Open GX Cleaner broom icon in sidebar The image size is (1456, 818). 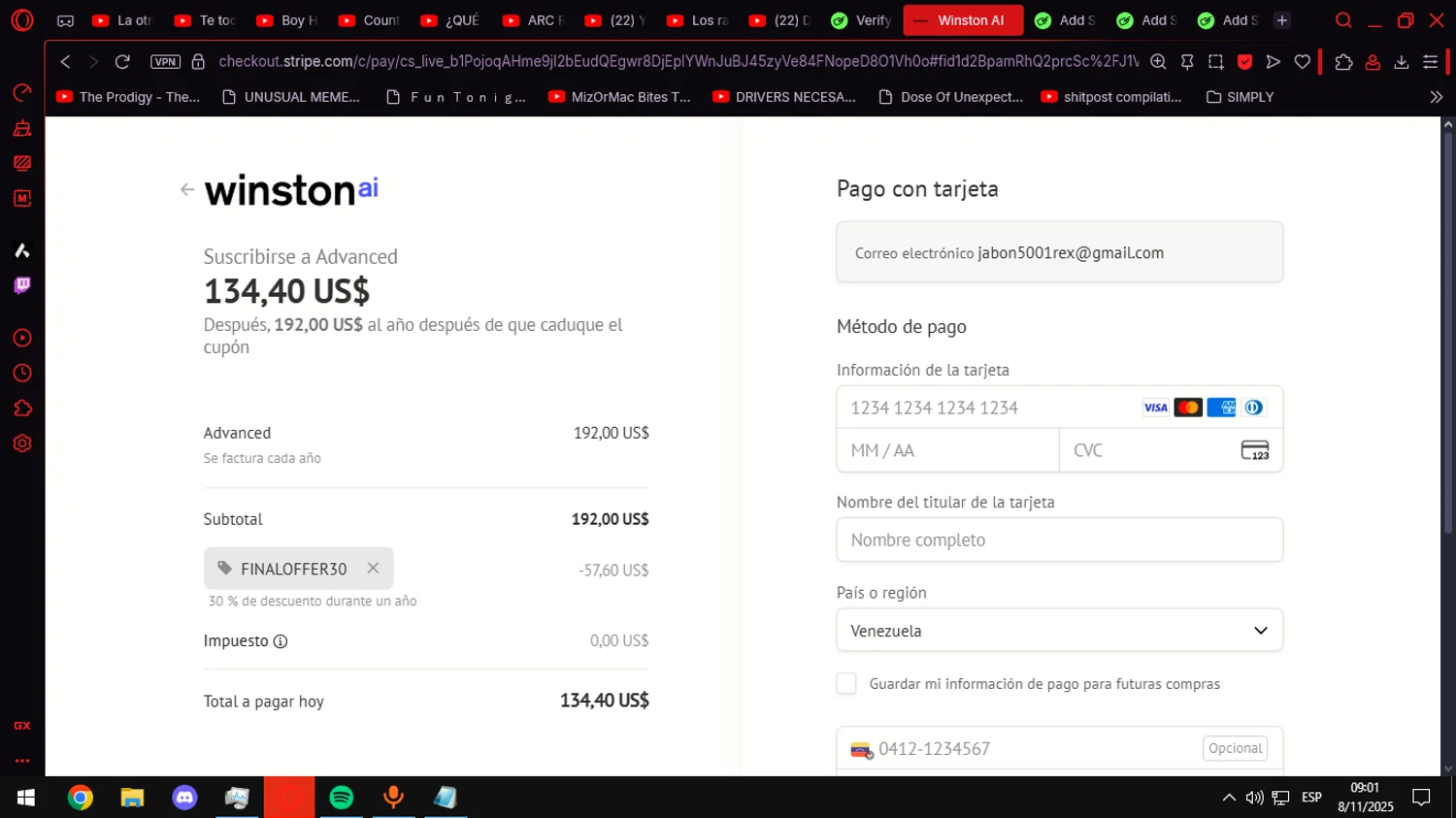tap(21, 128)
